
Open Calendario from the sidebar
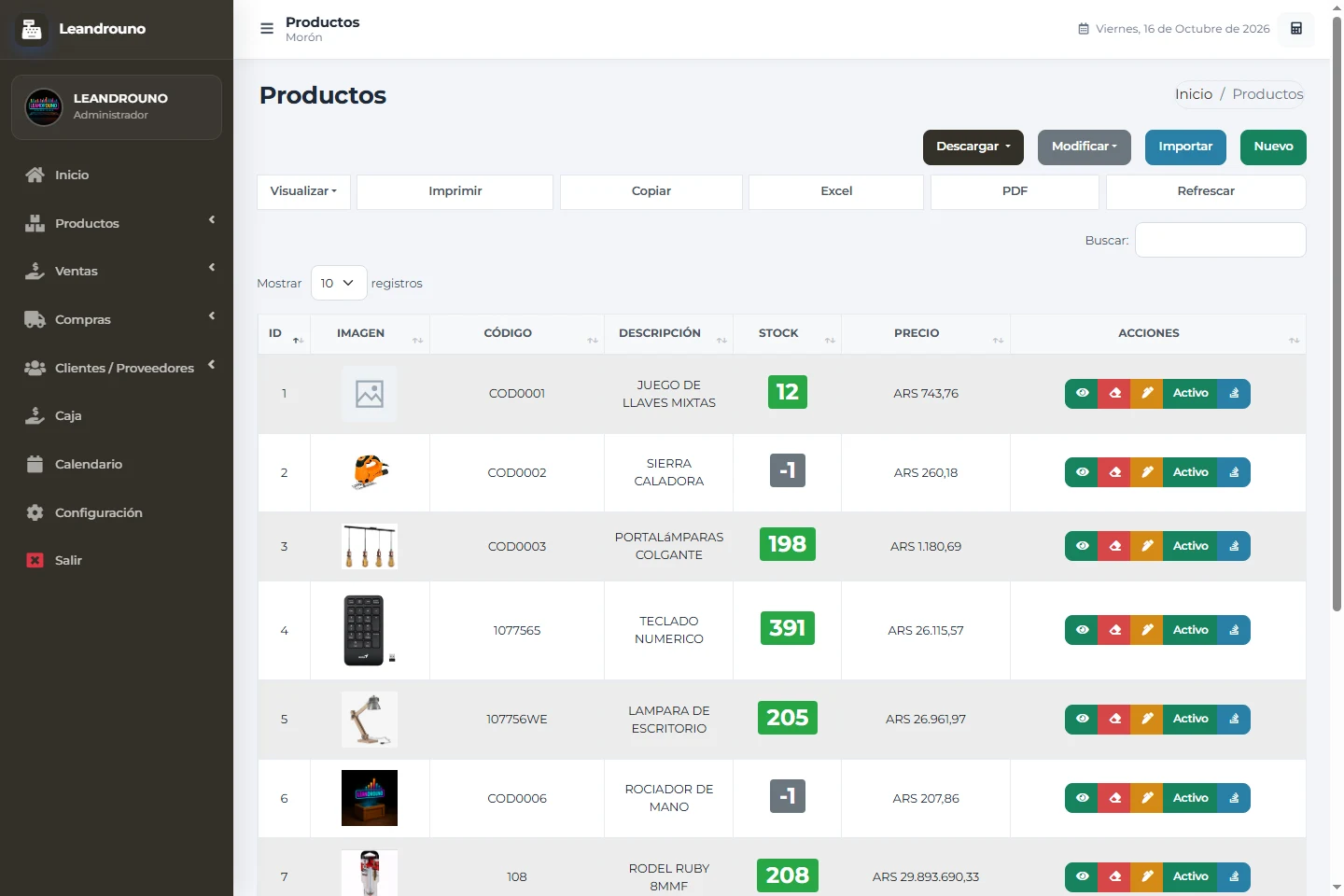[117, 465]
